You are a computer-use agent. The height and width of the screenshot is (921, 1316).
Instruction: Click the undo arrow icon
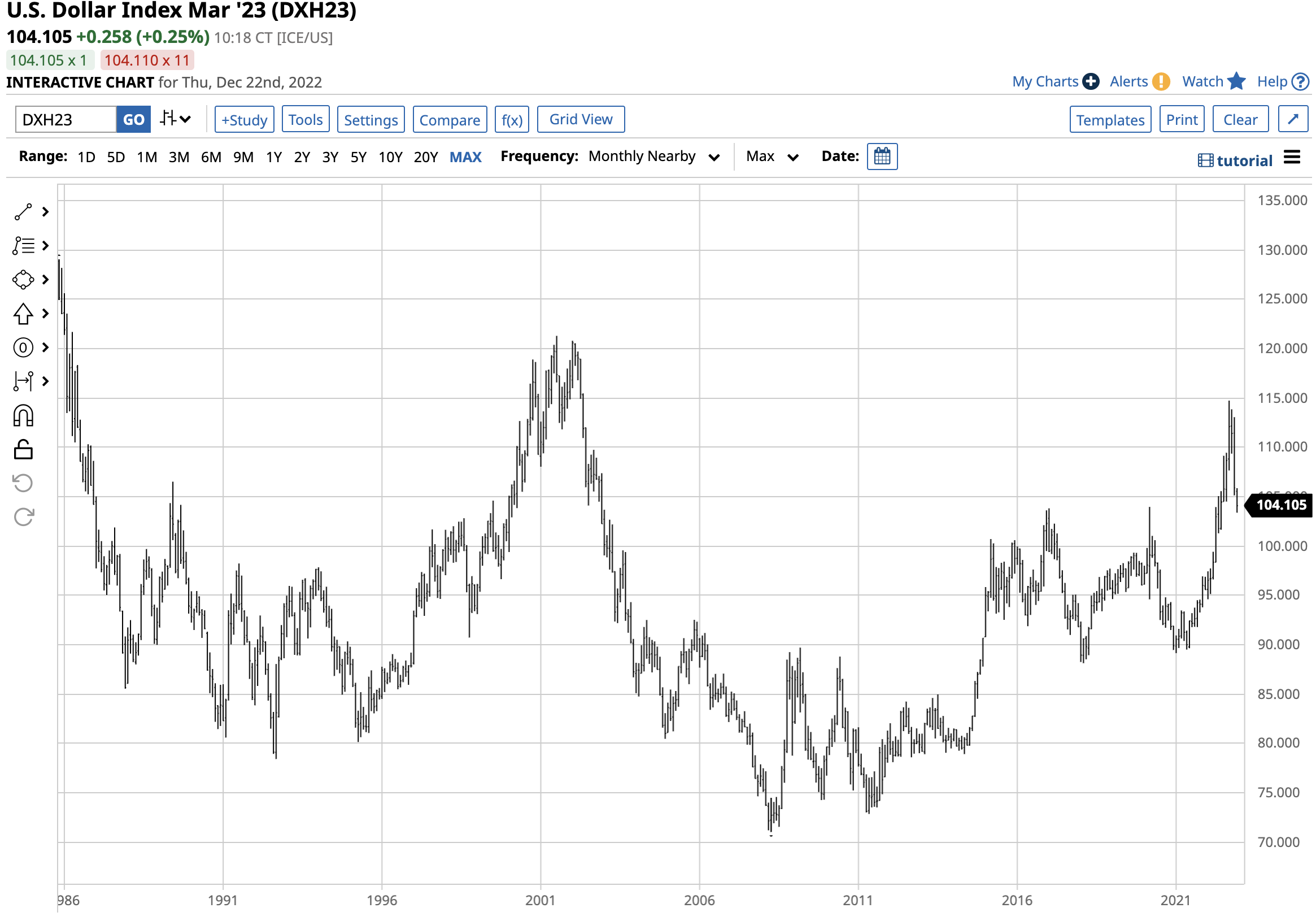(x=23, y=484)
